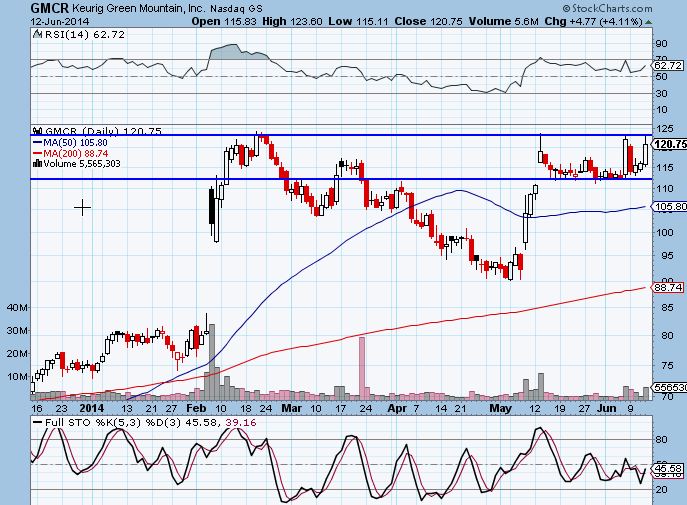Click the volume bars icon in legend
The width and height of the screenshot is (687, 505).
(x=38, y=163)
